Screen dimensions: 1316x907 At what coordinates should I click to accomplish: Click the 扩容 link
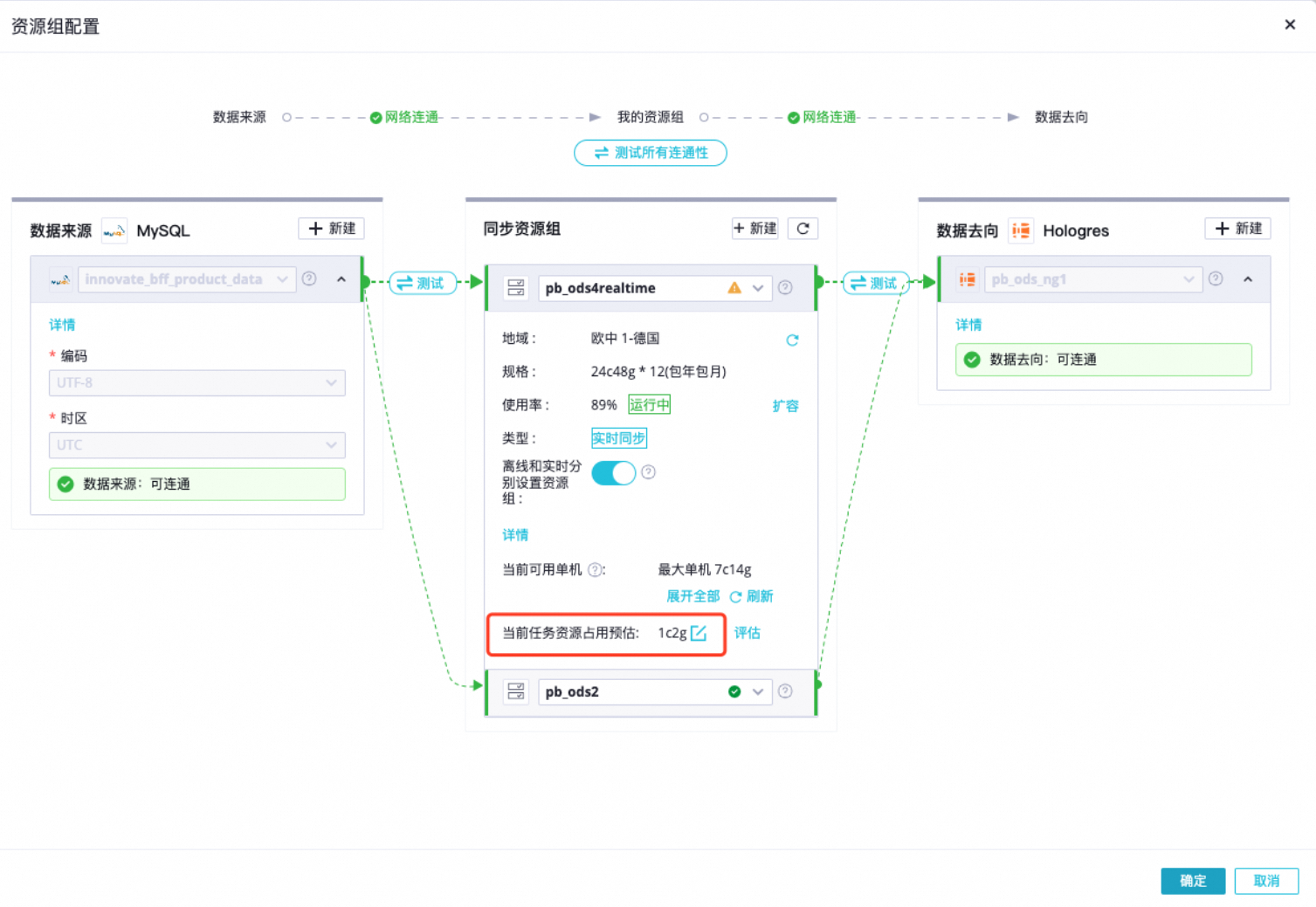785,406
